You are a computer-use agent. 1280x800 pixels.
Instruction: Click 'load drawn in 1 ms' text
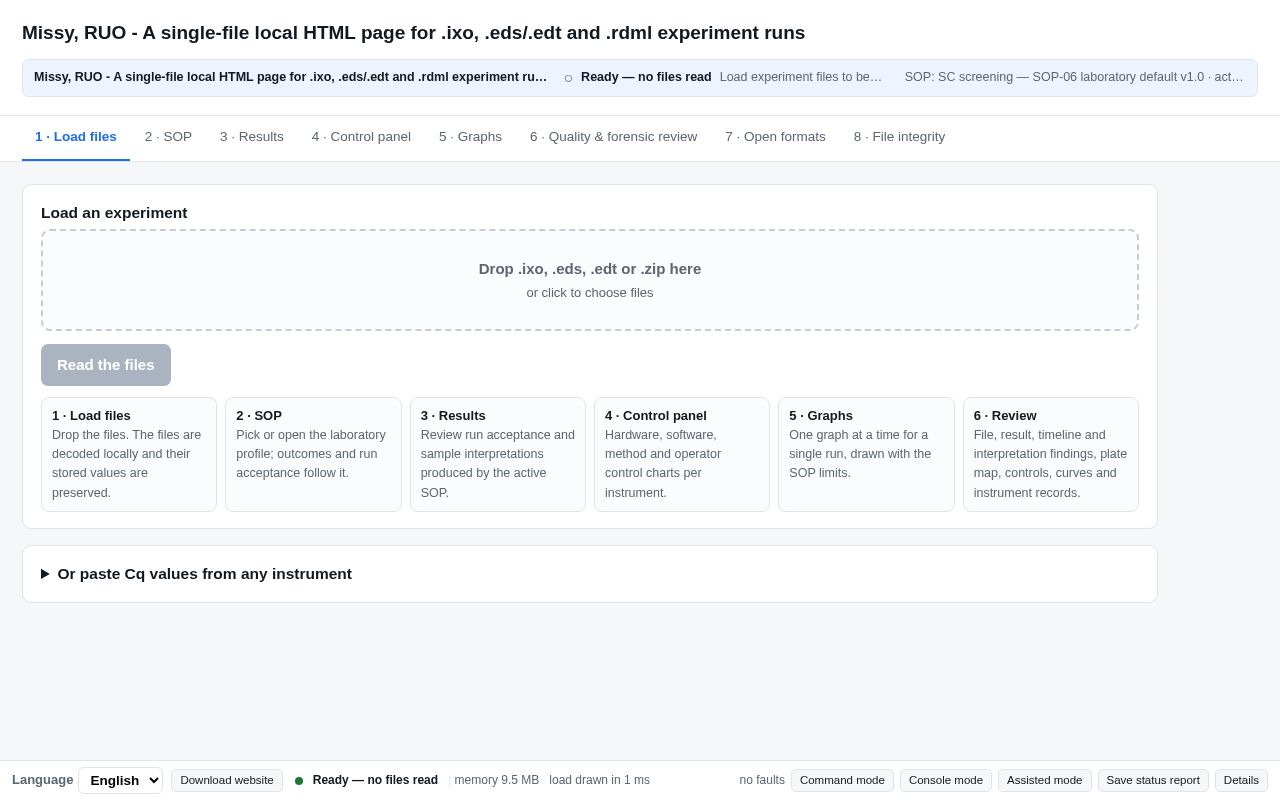pyautogui.click(x=599, y=780)
